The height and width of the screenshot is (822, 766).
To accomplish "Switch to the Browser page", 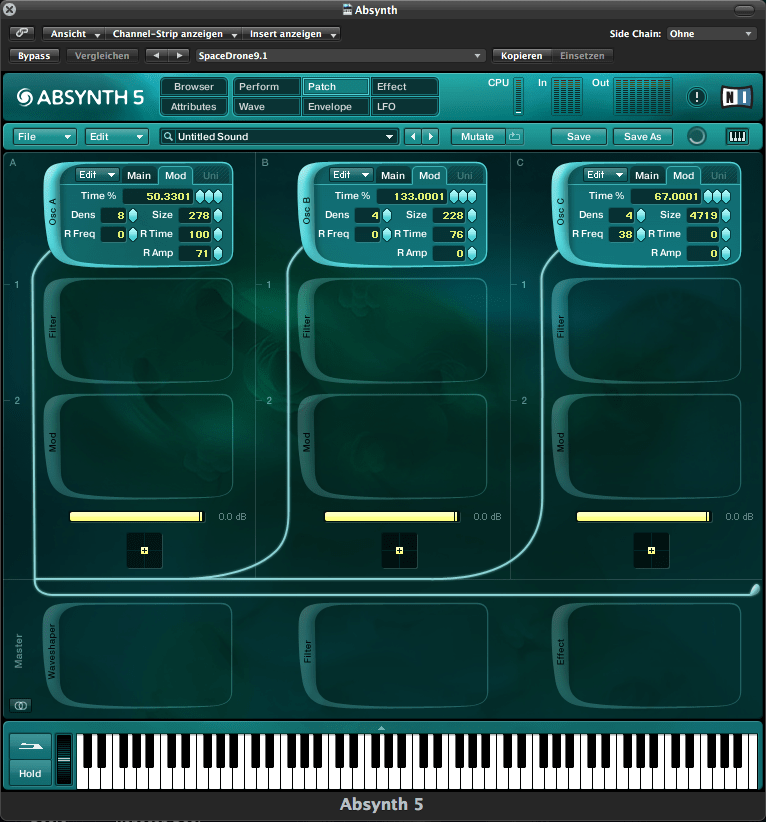I will pyautogui.click(x=194, y=86).
